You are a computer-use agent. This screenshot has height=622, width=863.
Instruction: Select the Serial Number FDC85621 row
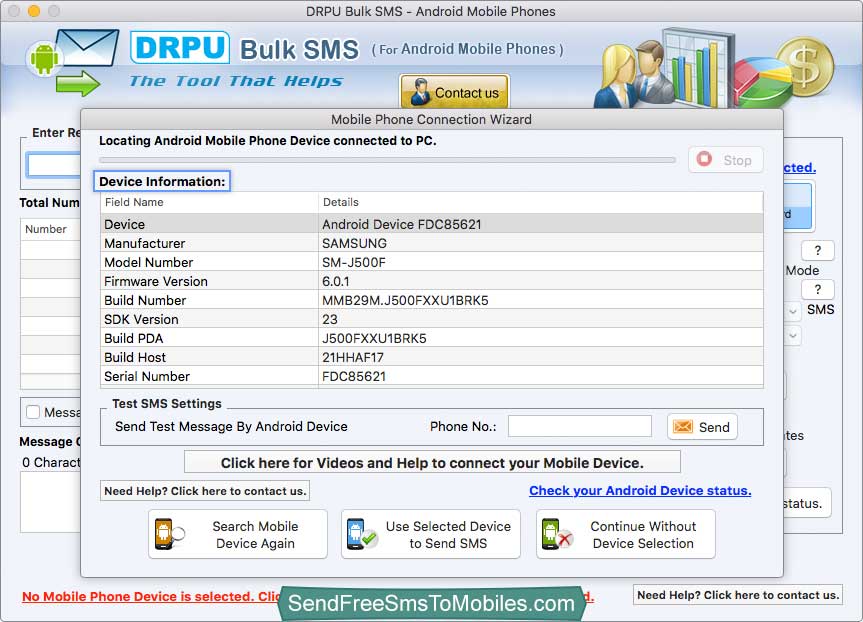(432, 376)
